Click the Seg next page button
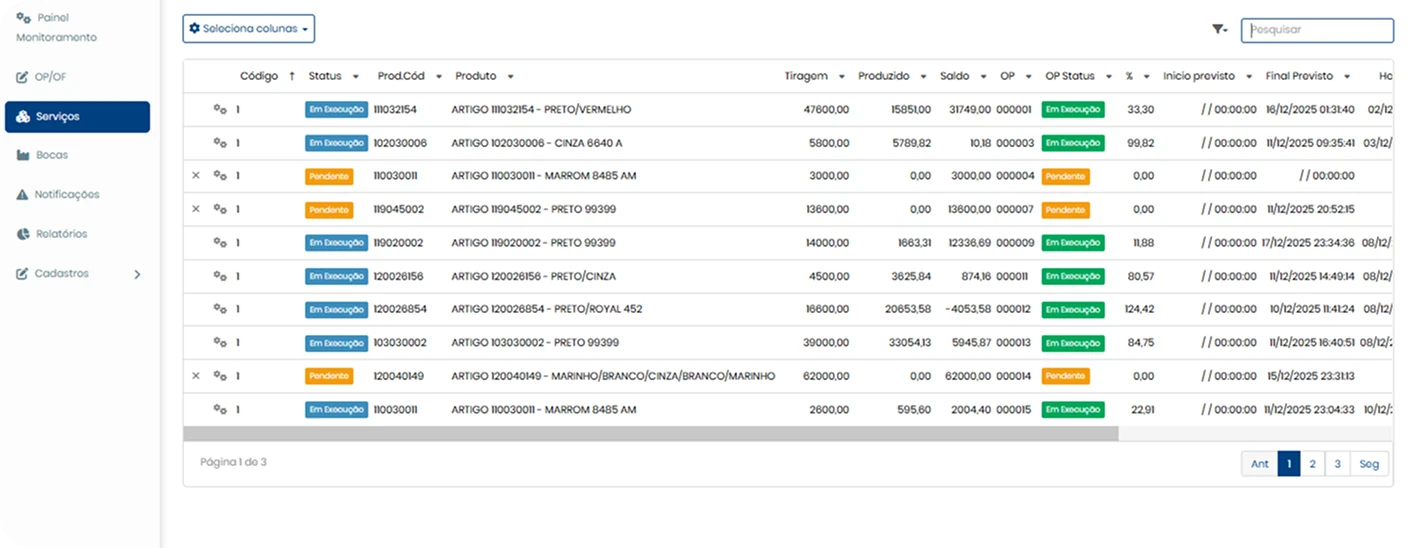This screenshot has height=548, width=1408. point(1369,464)
